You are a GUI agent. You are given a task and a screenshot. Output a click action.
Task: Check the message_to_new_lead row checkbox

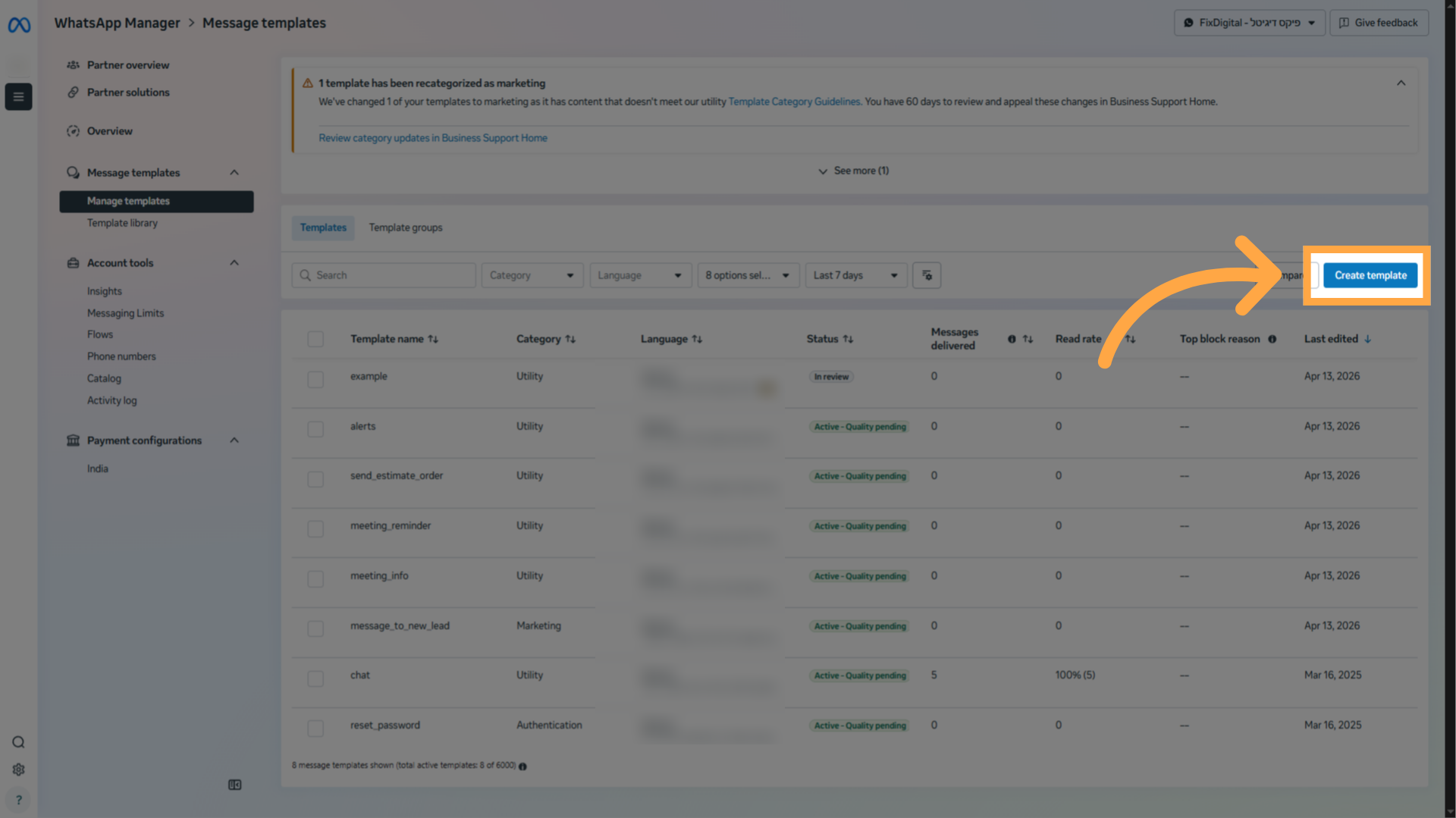tap(315, 628)
